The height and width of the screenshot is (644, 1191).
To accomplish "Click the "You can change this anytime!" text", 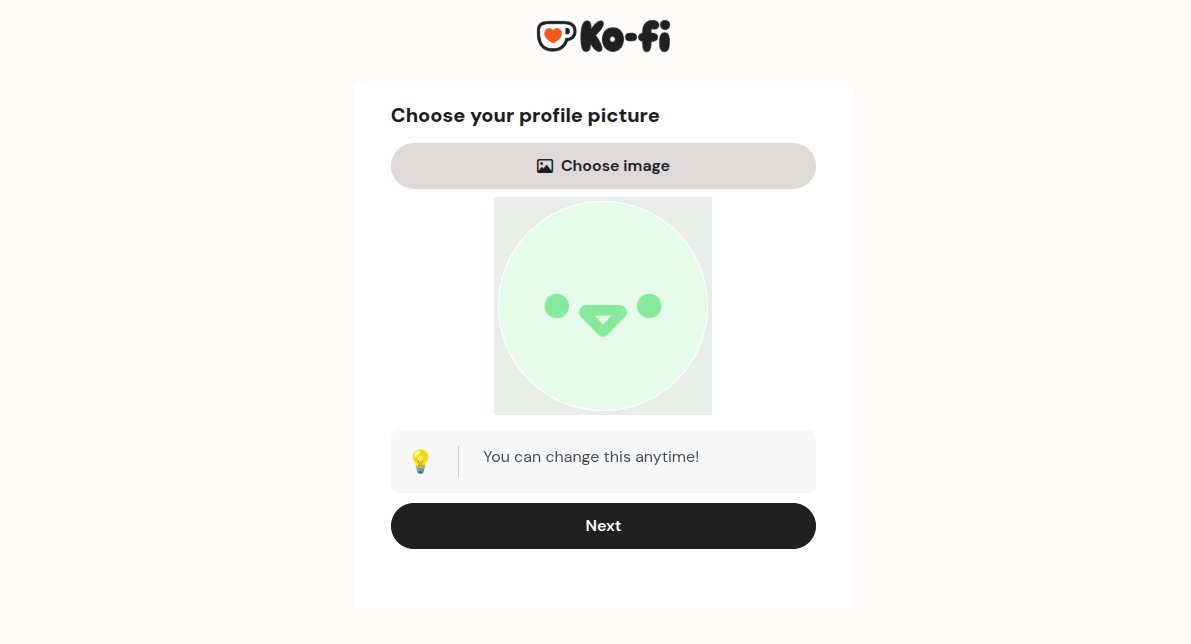I will [x=591, y=457].
